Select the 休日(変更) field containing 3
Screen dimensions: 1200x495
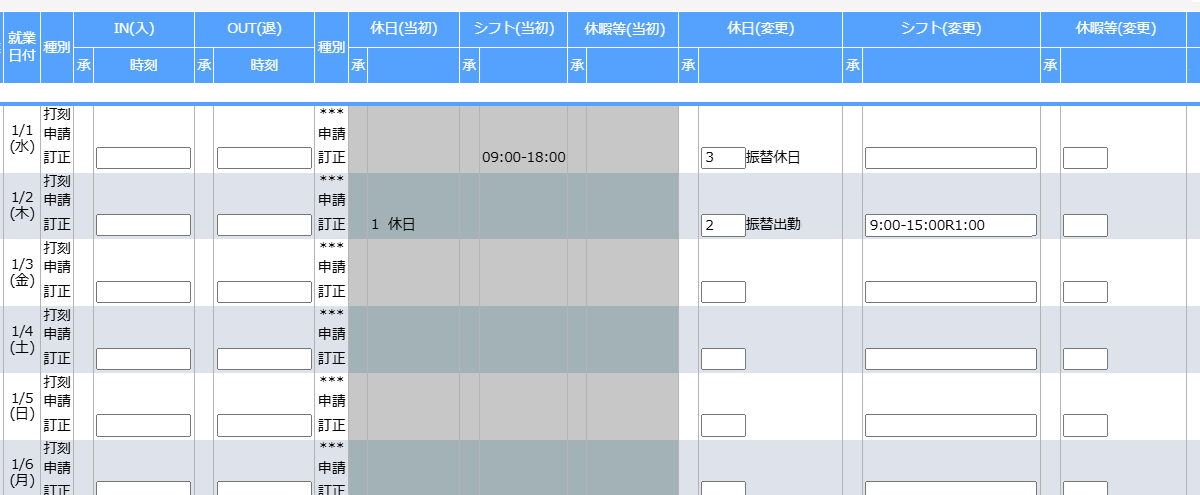(x=723, y=158)
